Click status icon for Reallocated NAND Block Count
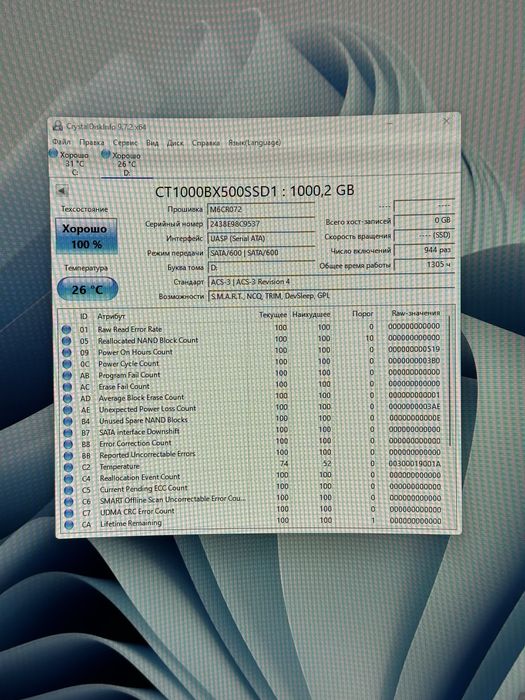 (67, 341)
